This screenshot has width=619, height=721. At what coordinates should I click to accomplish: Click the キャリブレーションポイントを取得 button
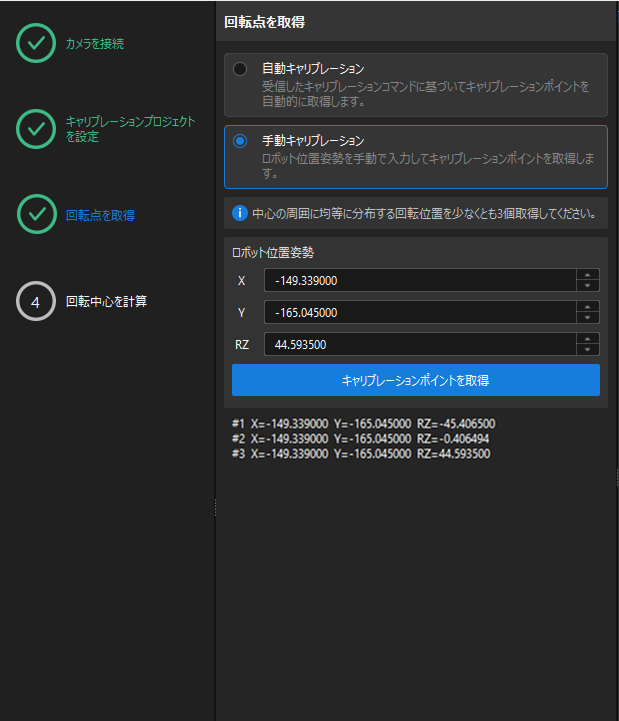pyautogui.click(x=416, y=380)
